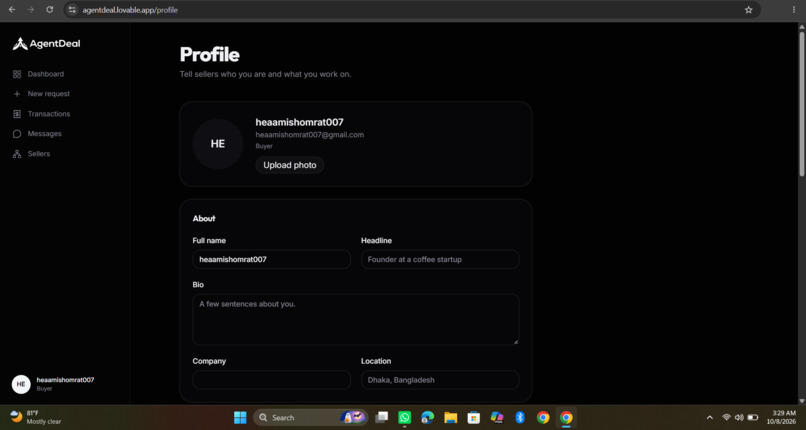Click the Headline input field
This screenshot has height=430, width=806.
point(440,259)
